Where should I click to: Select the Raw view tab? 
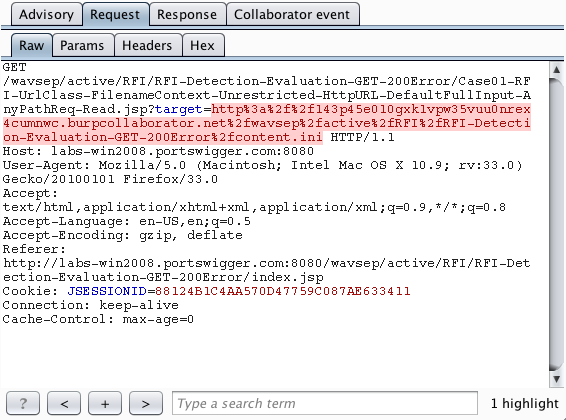coord(31,45)
